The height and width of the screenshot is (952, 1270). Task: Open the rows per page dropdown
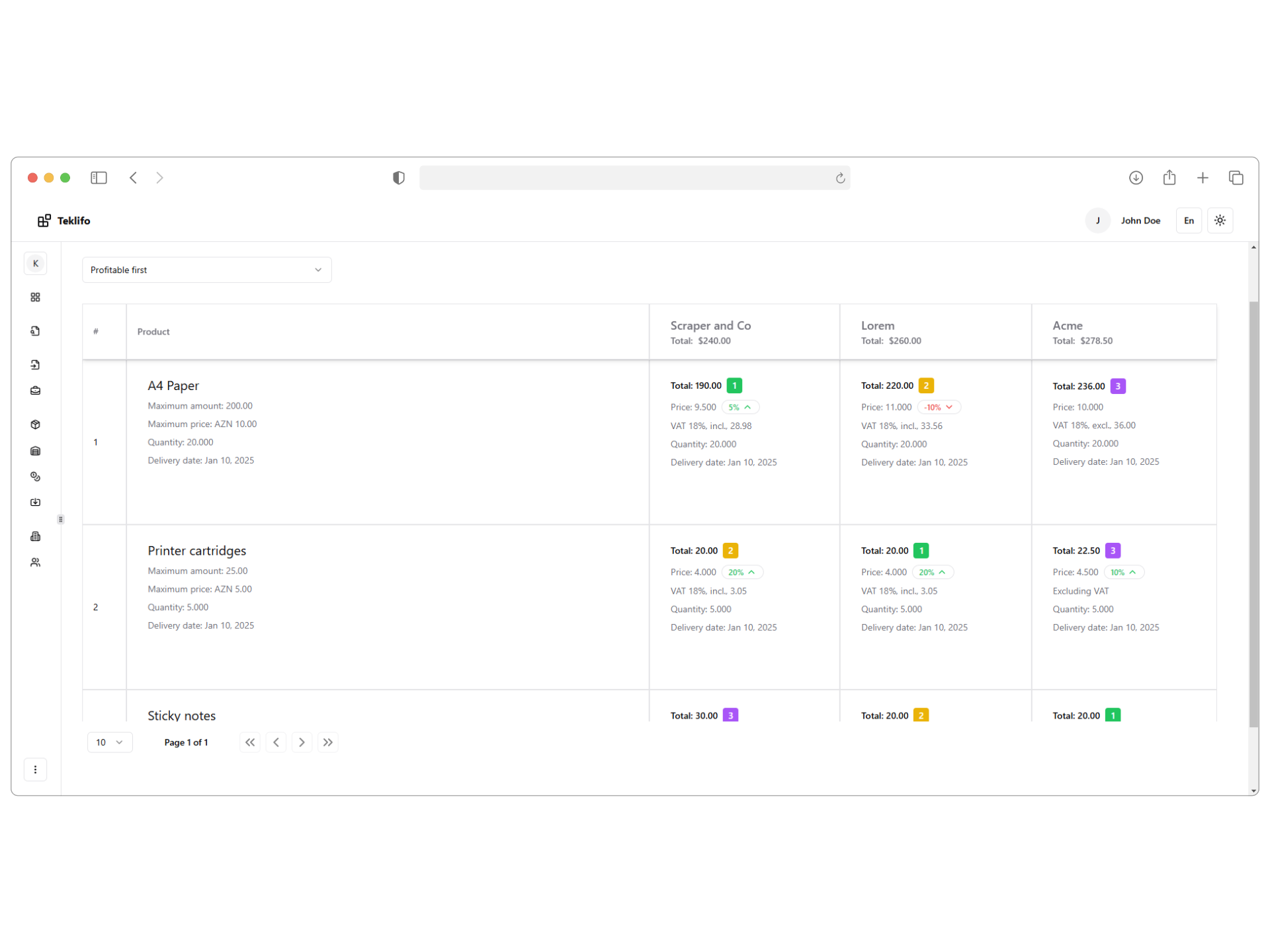[x=110, y=742]
